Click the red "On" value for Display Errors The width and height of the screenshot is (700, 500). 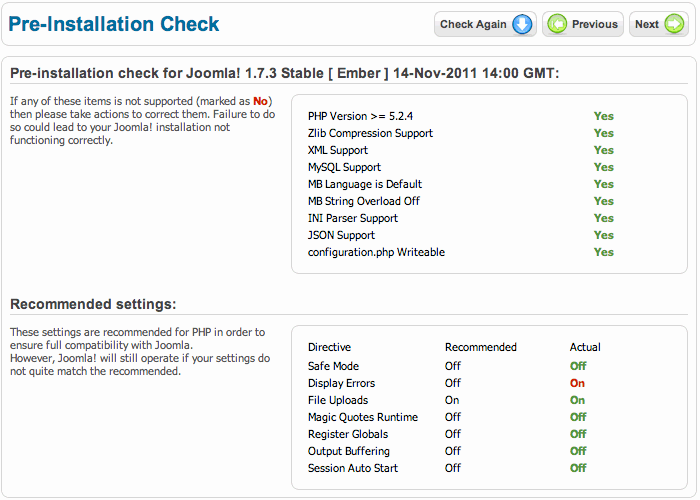[577, 383]
